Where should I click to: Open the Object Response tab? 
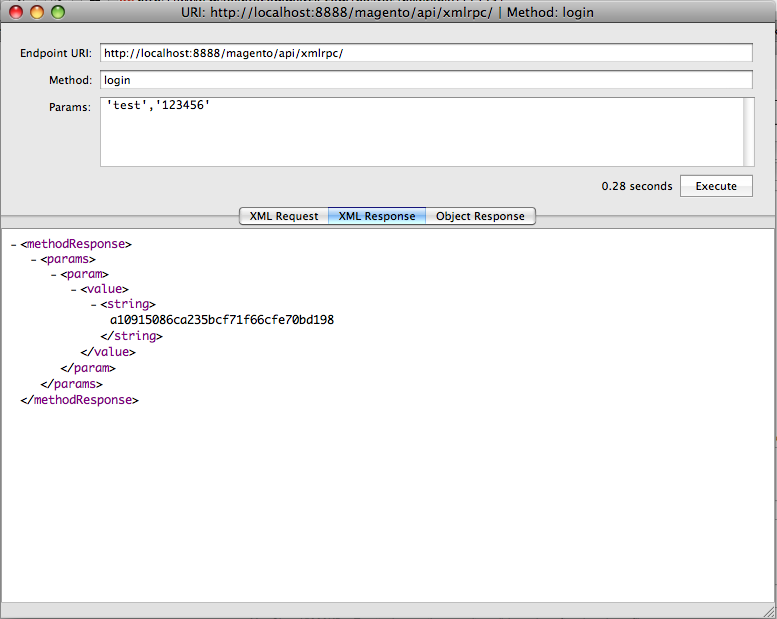pos(480,216)
